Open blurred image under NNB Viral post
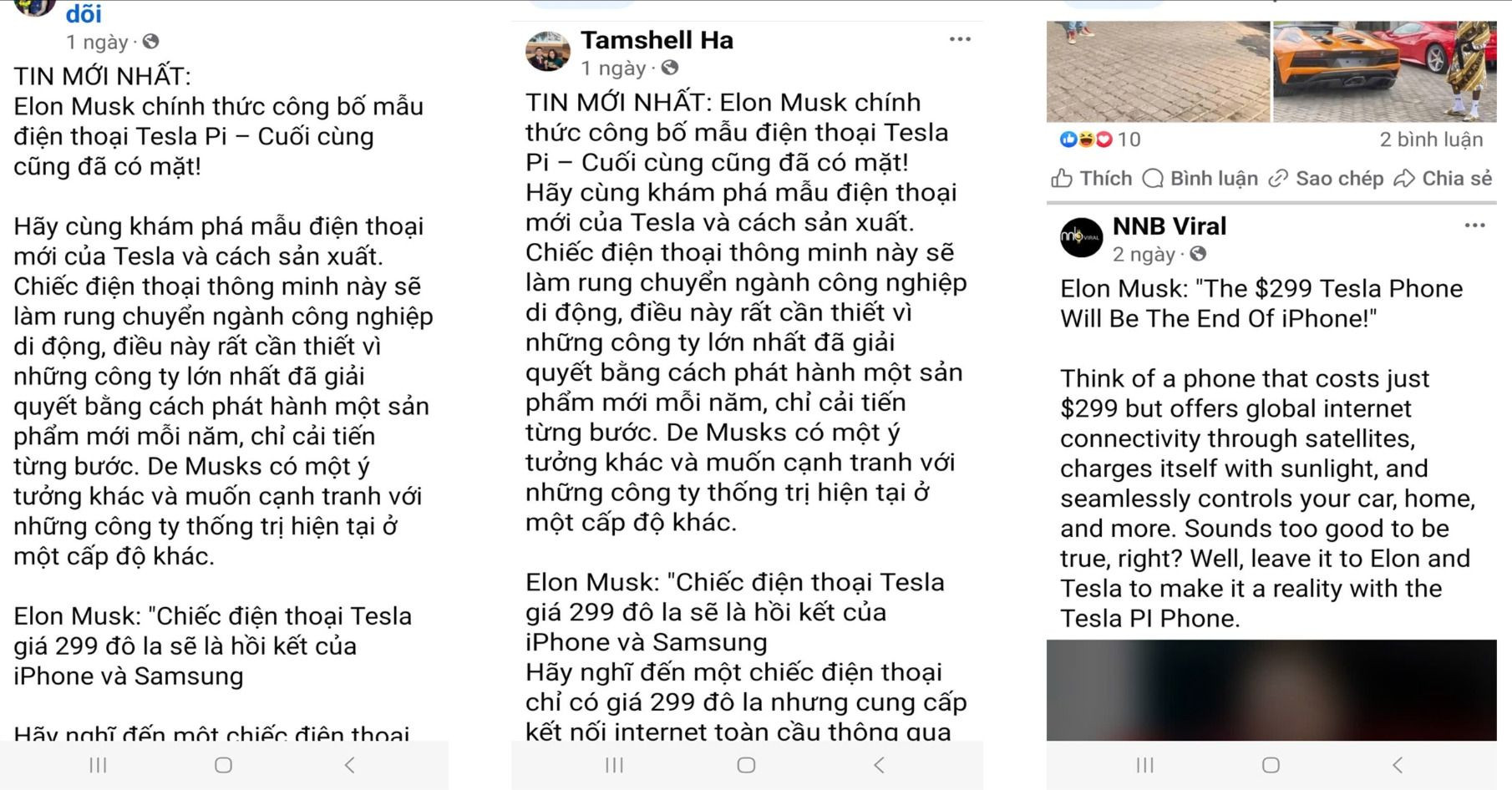This screenshot has height=790, width=1512. tap(1271, 690)
